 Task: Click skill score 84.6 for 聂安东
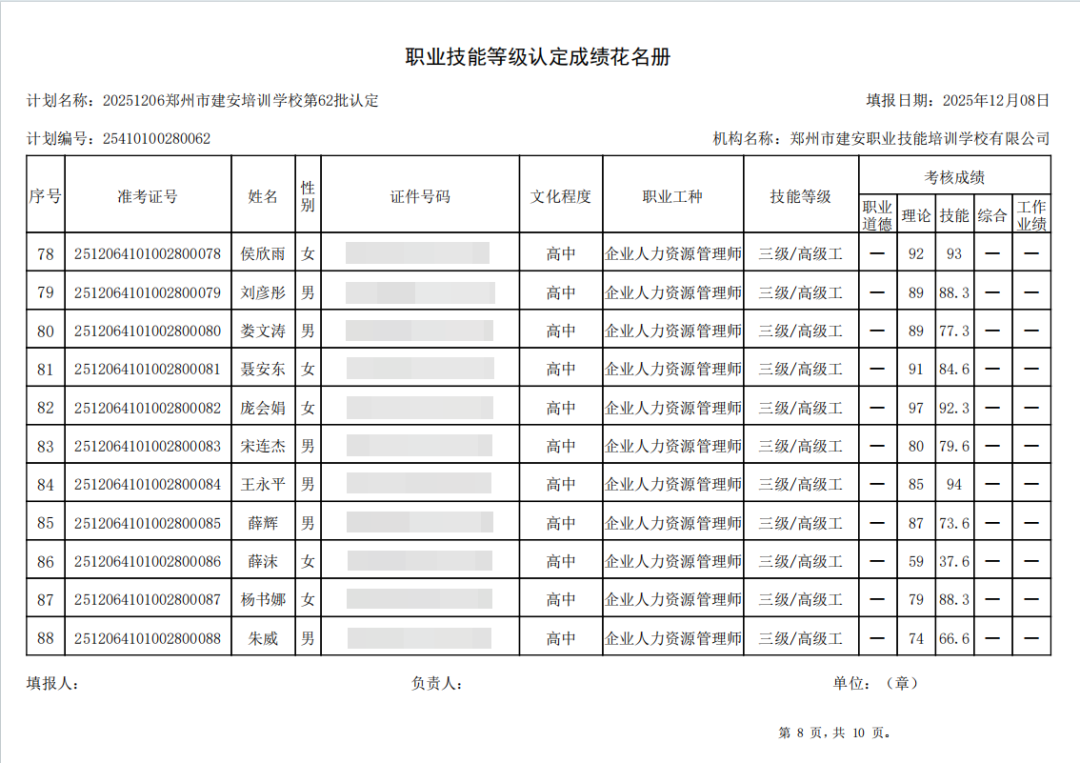point(954,369)
